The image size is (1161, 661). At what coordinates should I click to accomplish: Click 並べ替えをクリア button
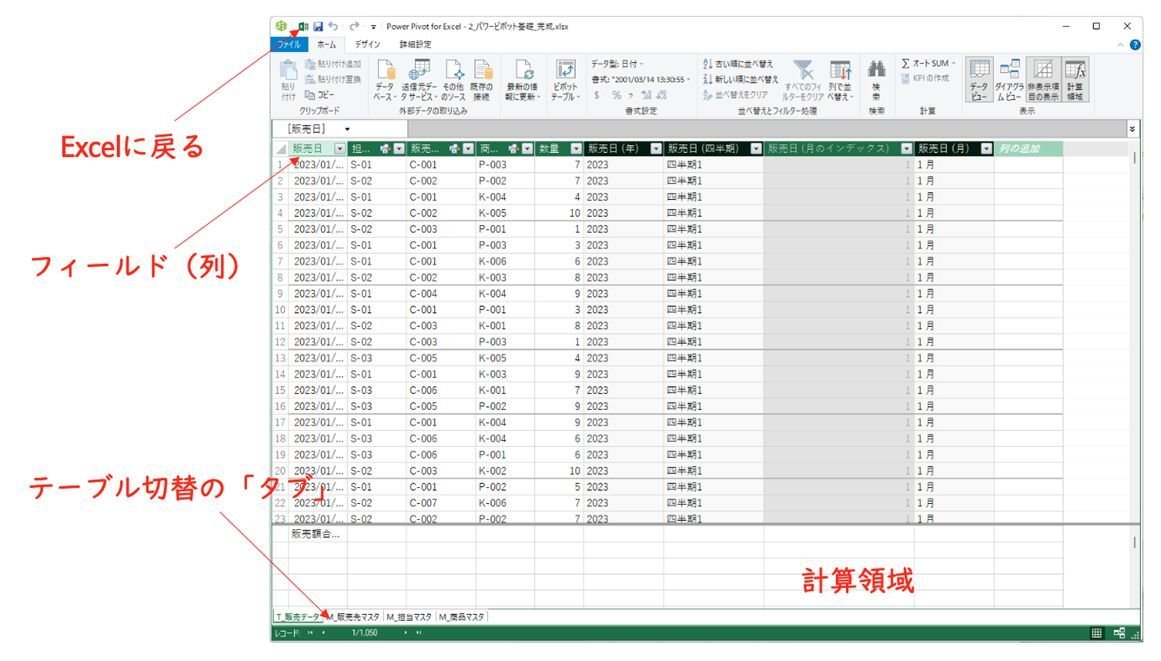(735, 95)
